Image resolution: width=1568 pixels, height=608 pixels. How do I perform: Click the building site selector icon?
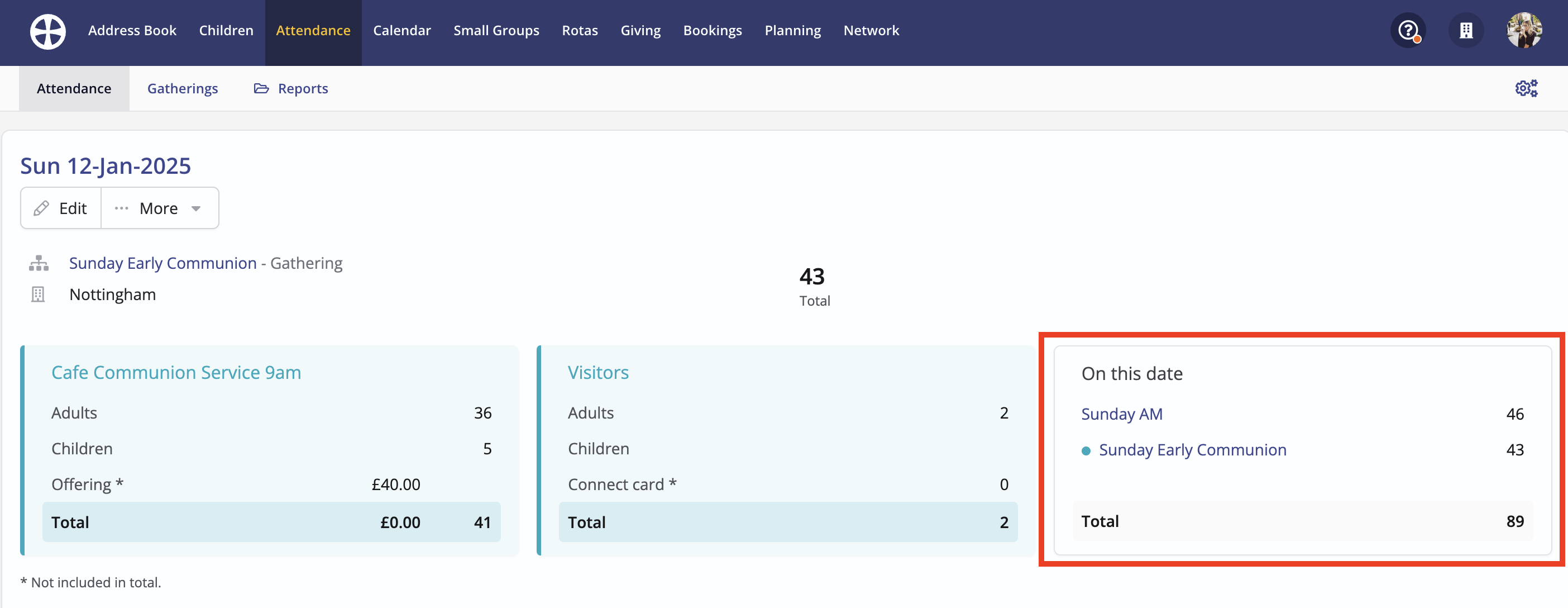tap(1466, 31)
